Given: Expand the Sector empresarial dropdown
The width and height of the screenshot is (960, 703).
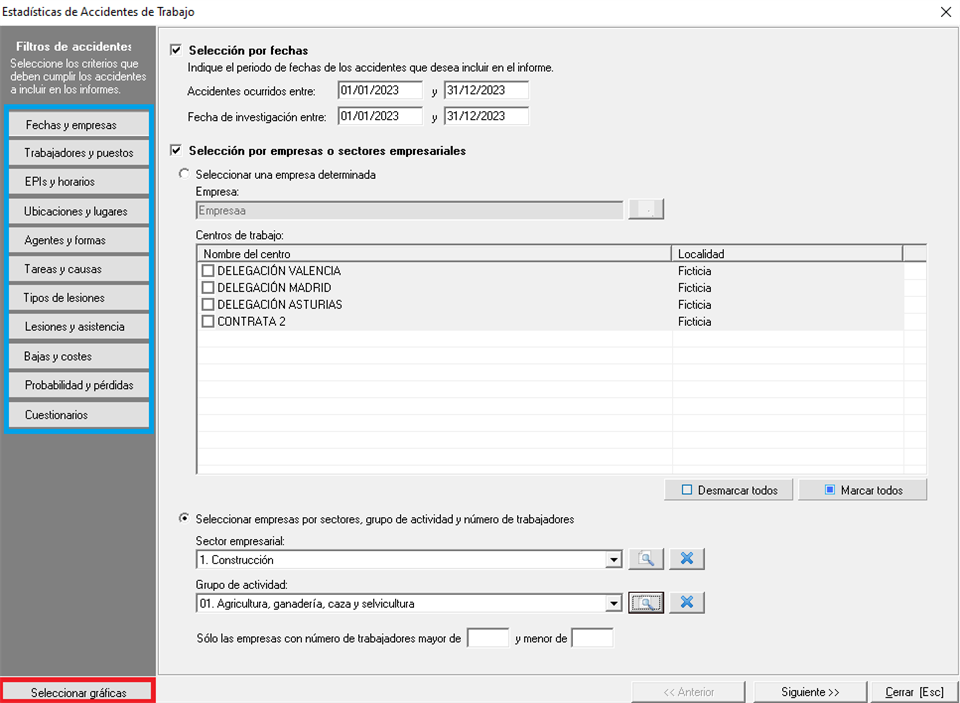Looking at the screenshot, I should click(x=614, y=560).
